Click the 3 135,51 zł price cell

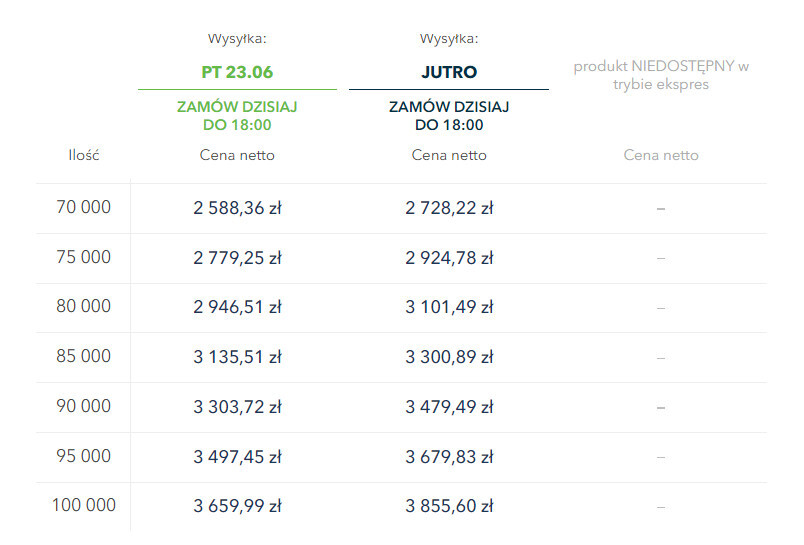point(237,357)
